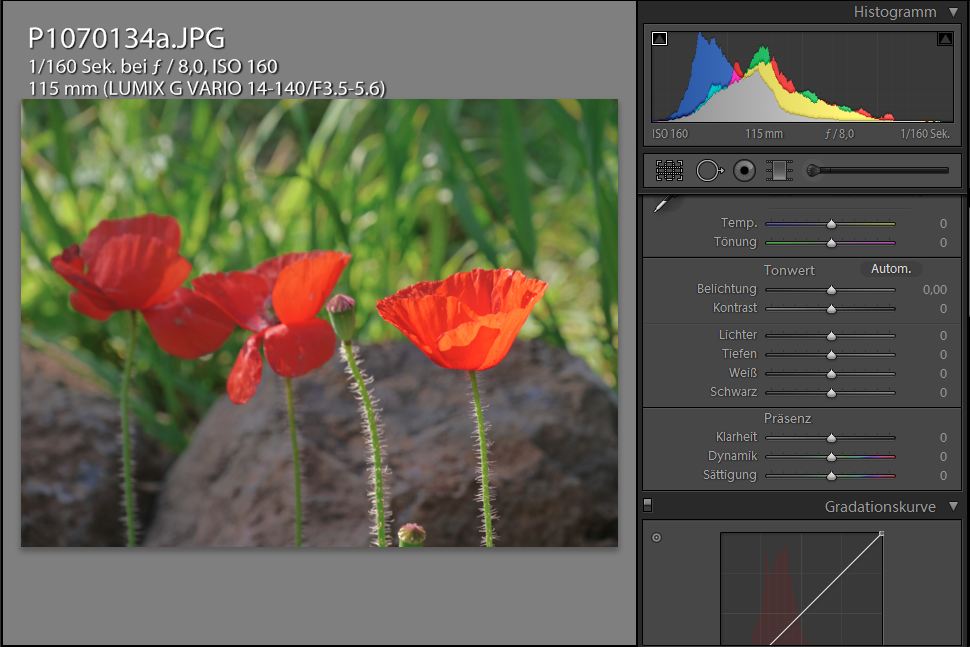
Task: Click the Tönung slider label
Action: [735, 242]
